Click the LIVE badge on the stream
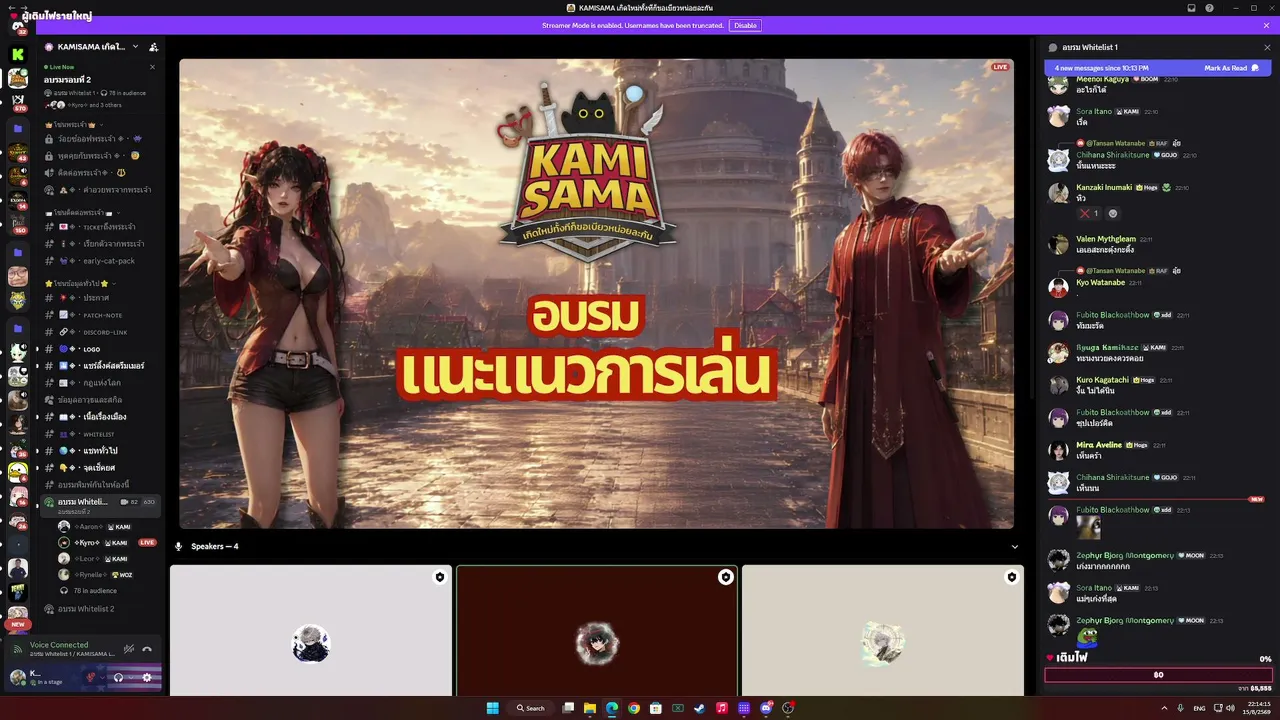Image resolution: width=1280 pixels, height=720 pixels. point(1000,67)
